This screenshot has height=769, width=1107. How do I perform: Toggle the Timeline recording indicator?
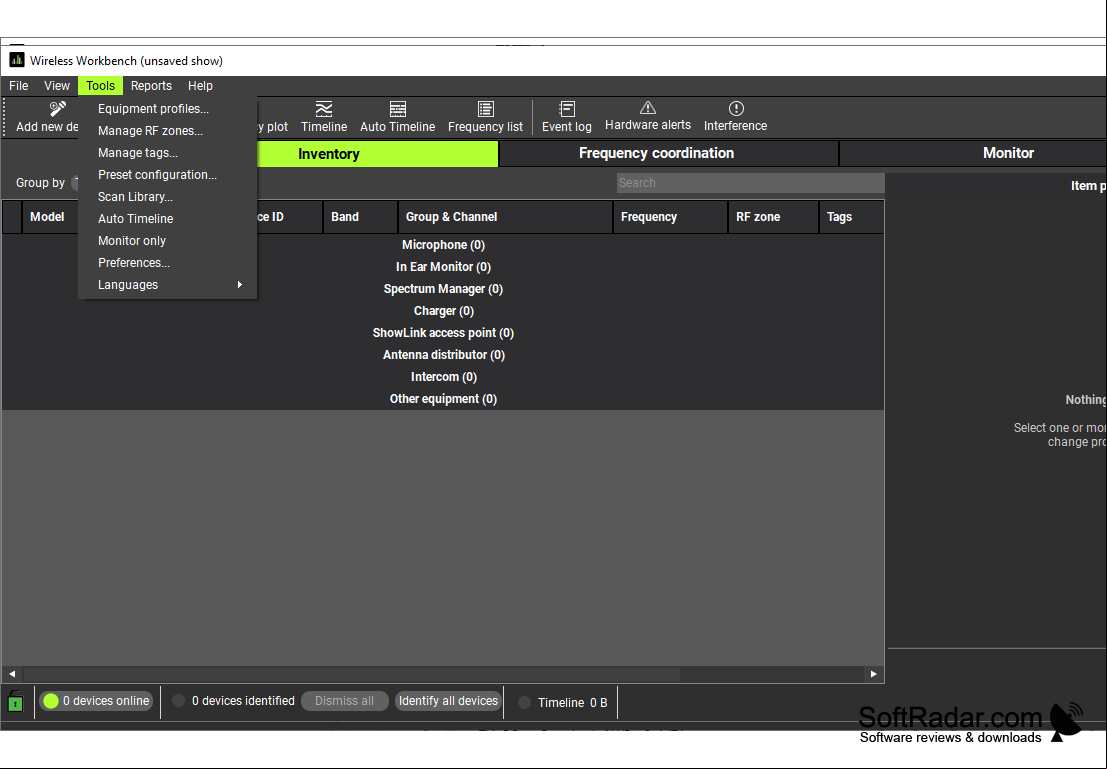(x=525, y=703)
